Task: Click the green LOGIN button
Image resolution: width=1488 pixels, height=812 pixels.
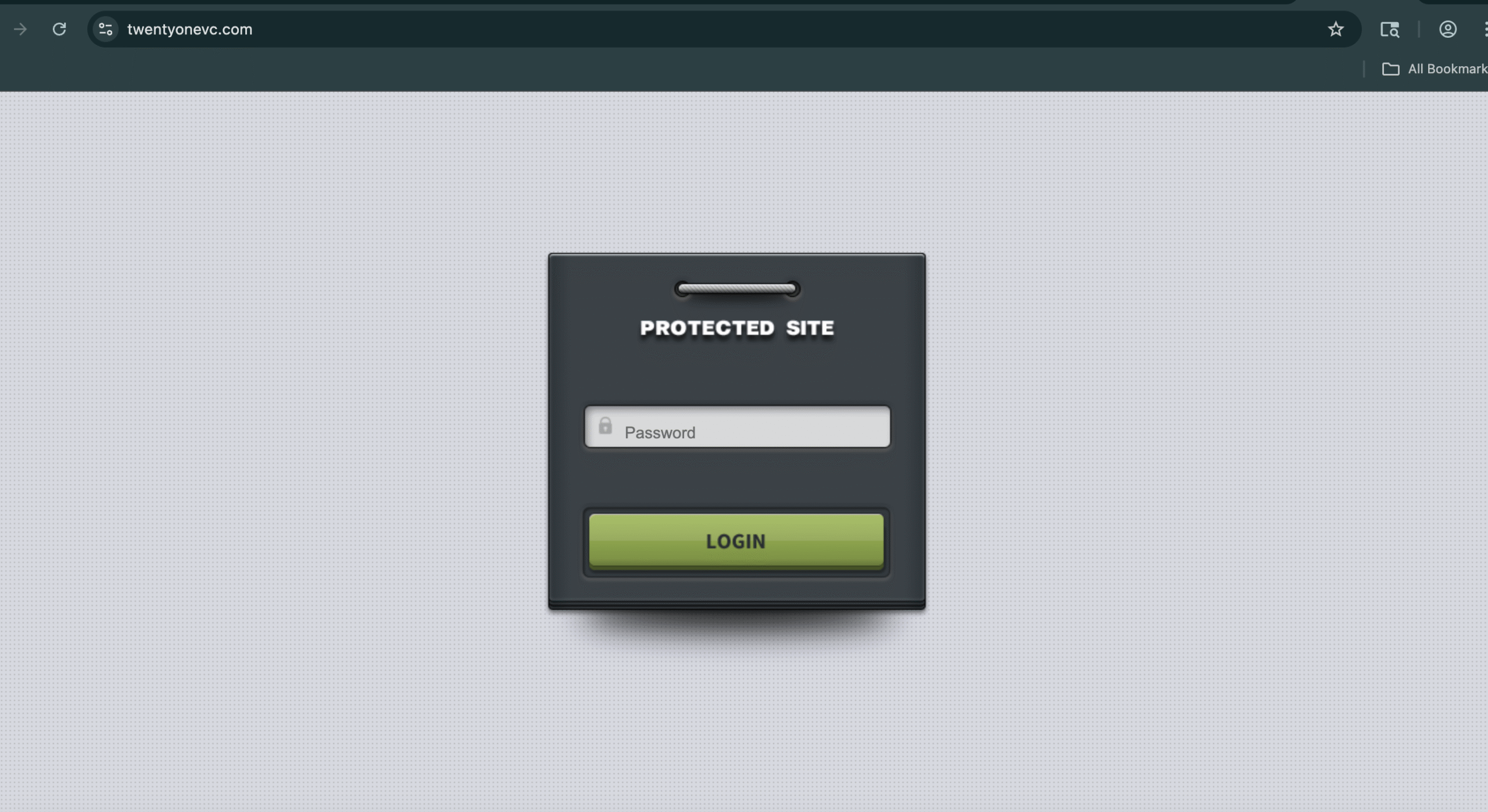Action: pos(736,541)
